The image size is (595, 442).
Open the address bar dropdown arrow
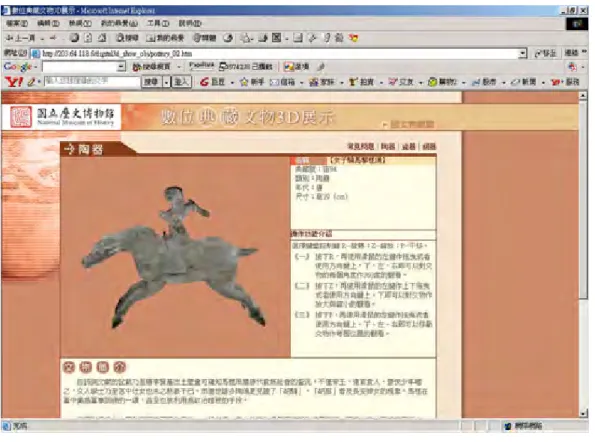pos(523,53)
